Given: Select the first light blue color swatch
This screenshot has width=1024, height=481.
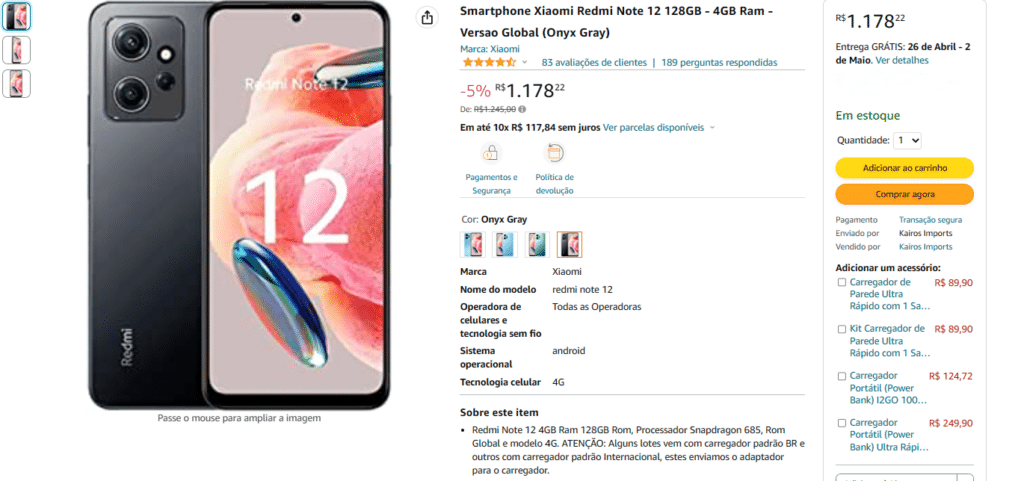Looking at the screenshot, I should click(x=473, y=245).
